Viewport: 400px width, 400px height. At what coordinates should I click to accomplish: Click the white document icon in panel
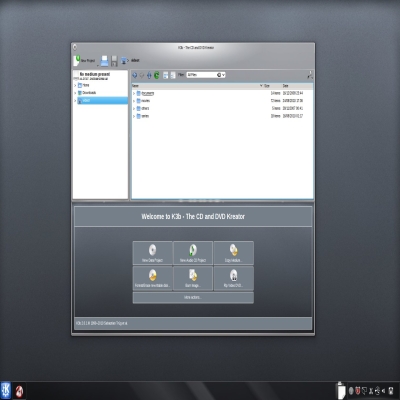tap(341, 390)
